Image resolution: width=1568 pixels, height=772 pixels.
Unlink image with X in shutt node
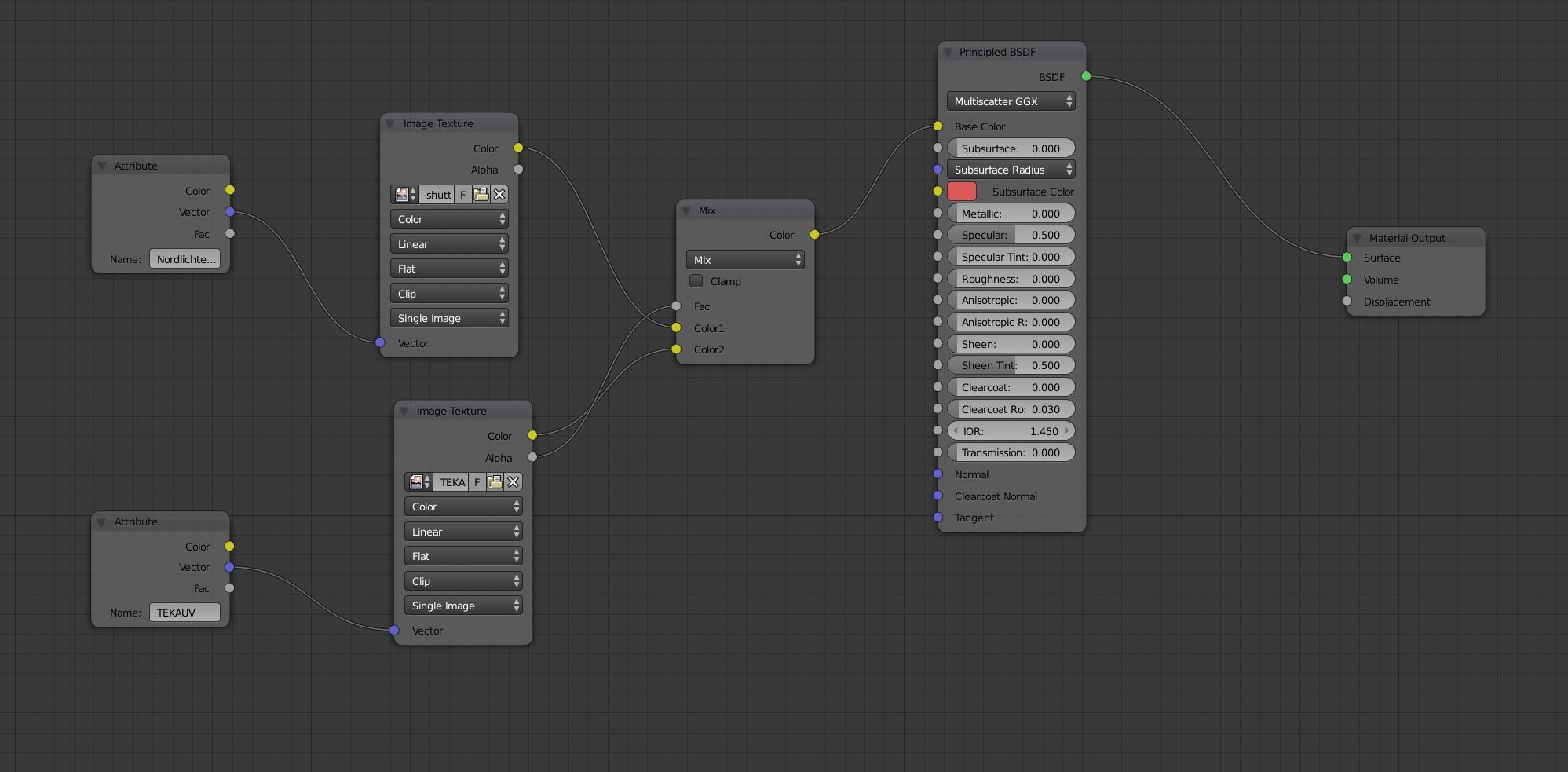tap(499, 195)
